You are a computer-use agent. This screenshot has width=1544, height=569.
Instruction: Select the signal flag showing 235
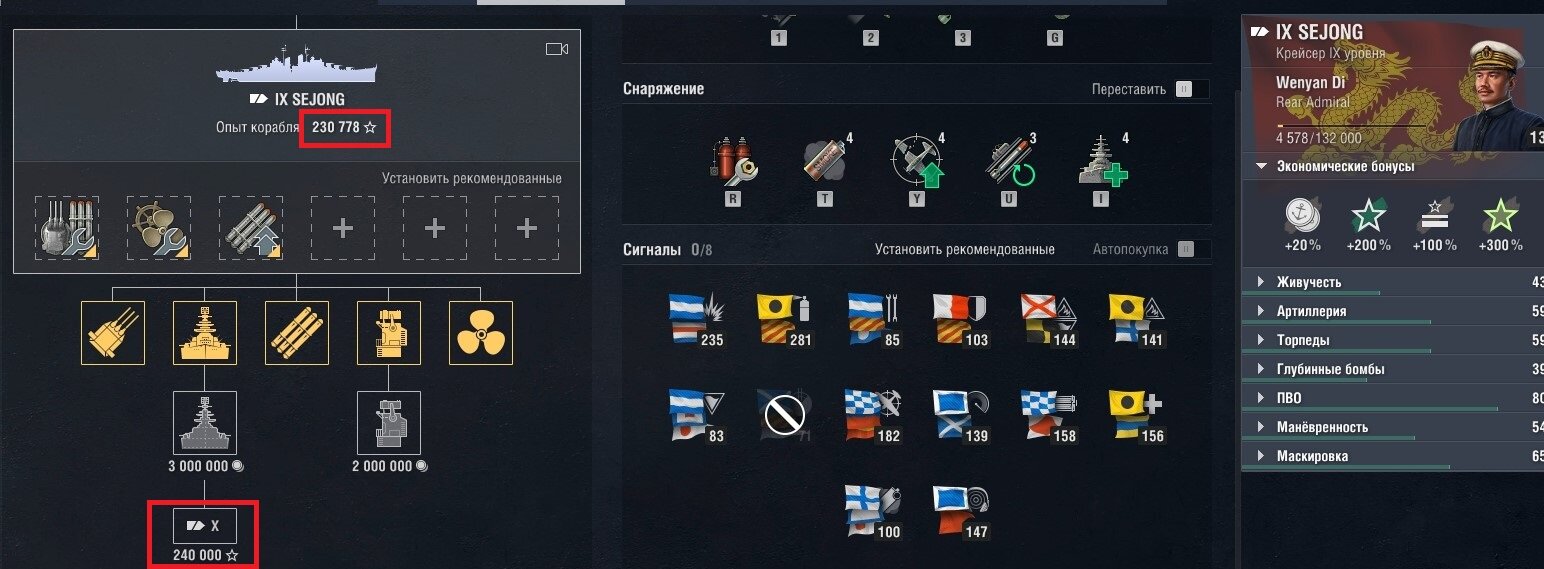click(697, 318)
